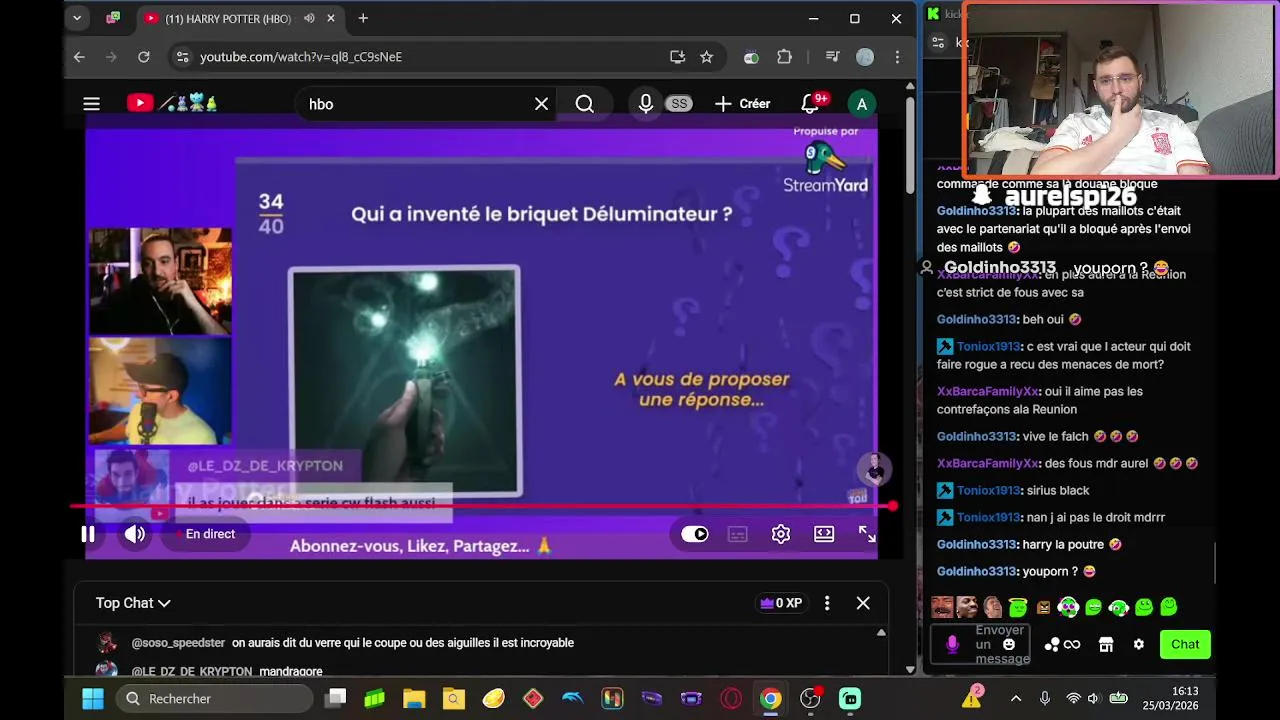1280x720 pixels.
Task: Open the YouTube hamburger guide menu
Action: coord(91,104)
